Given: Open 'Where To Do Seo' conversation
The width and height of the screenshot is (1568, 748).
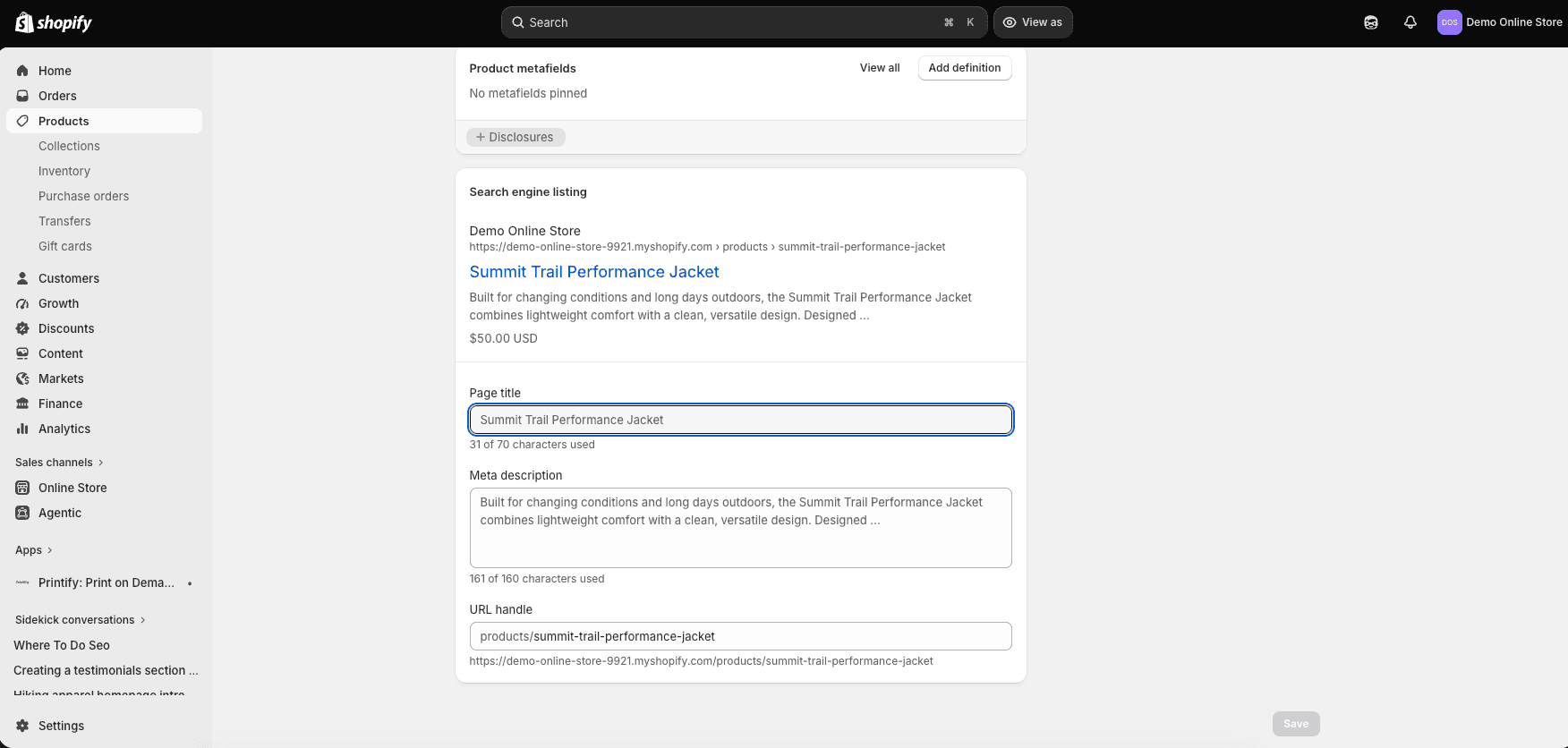Looking at the screenshot, I should pyautogui.click(x=62, y=645).
